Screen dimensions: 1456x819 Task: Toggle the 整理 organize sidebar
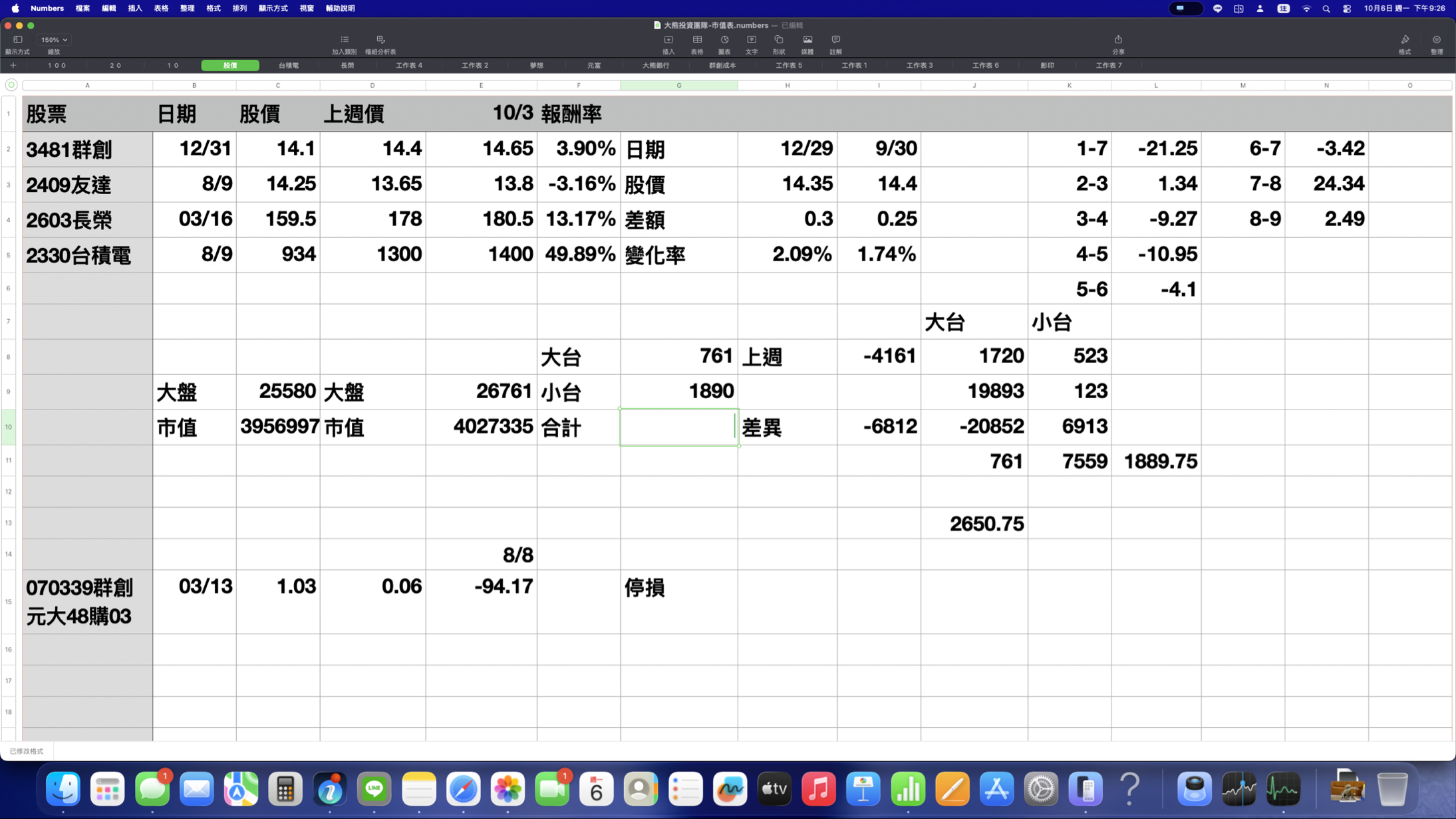(x=1436, y=40)
